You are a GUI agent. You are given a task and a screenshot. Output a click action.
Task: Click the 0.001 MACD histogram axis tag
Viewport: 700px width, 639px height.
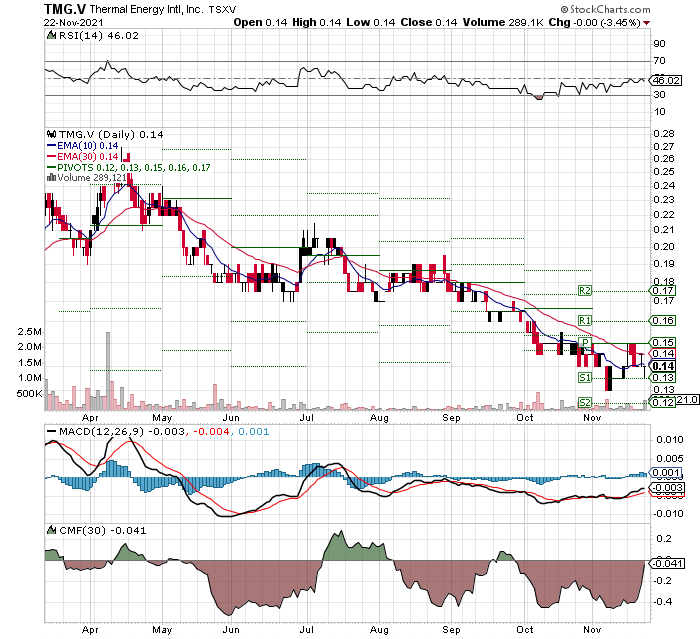(666, 473)
